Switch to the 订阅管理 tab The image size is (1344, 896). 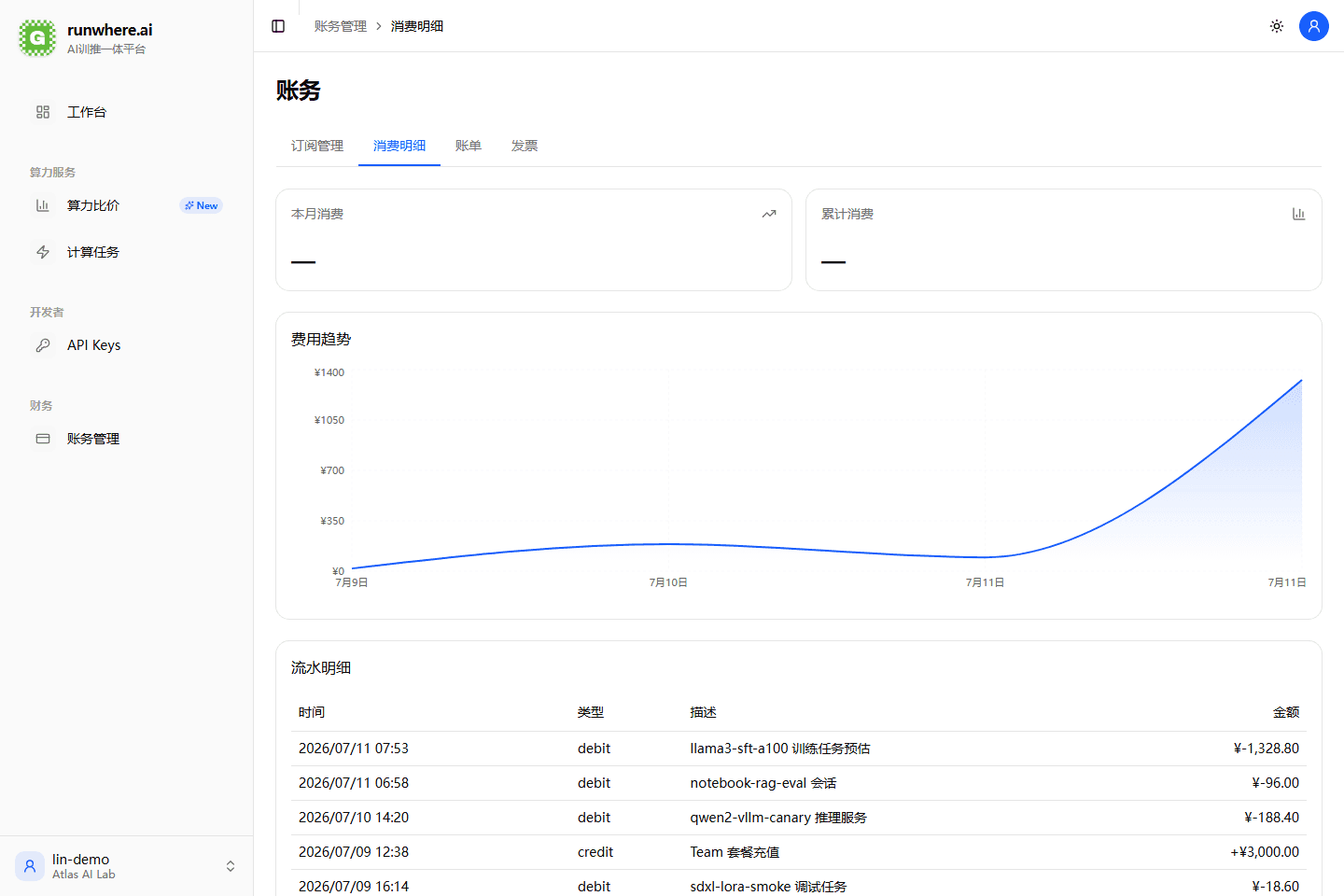(x=317, y=146)
